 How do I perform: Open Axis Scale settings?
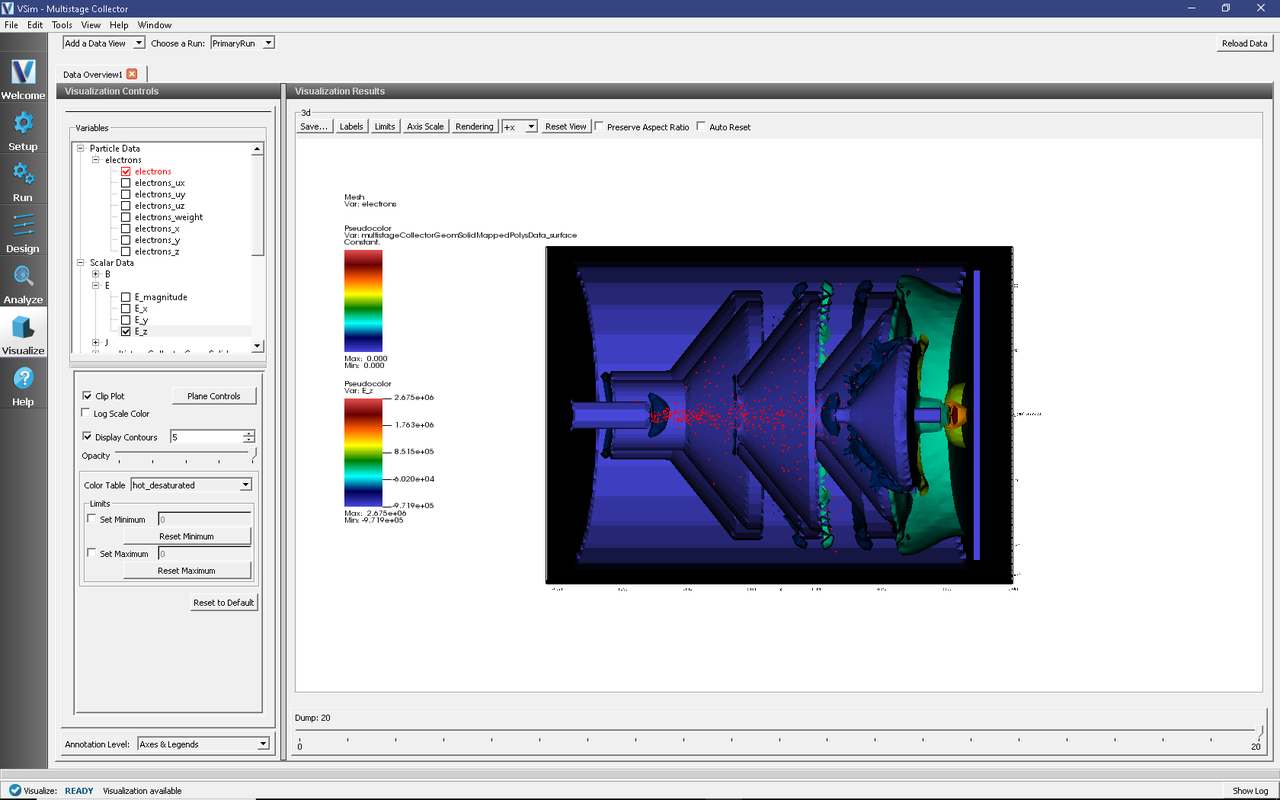(425, 127)
